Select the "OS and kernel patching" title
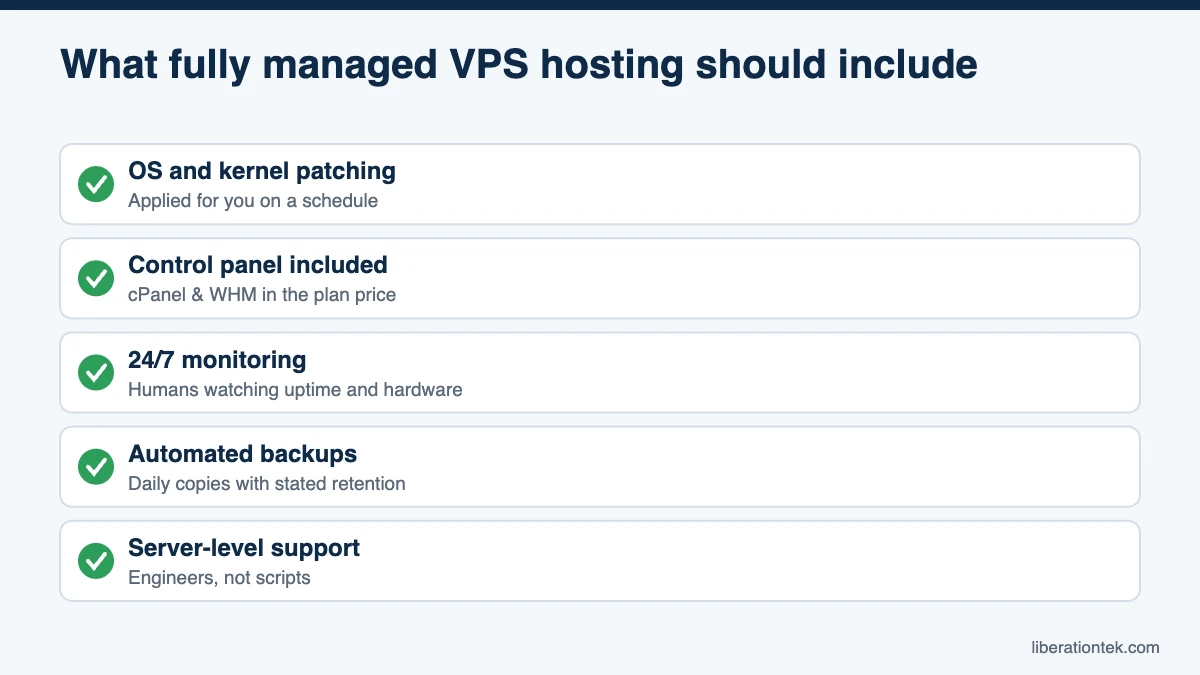 [262, 171]
